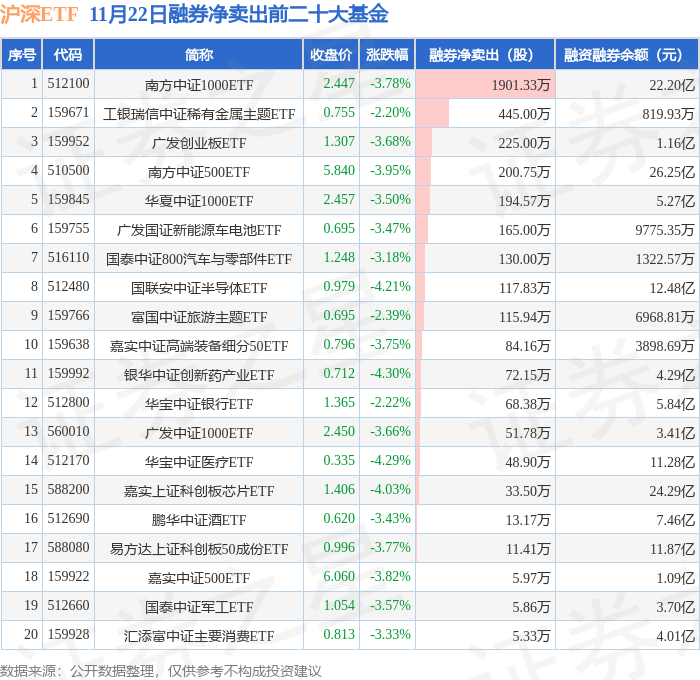700x680 pixels.
Task: Select fund 国泰中证800汽车与零部件ETF
Action: tap(199, 259)
